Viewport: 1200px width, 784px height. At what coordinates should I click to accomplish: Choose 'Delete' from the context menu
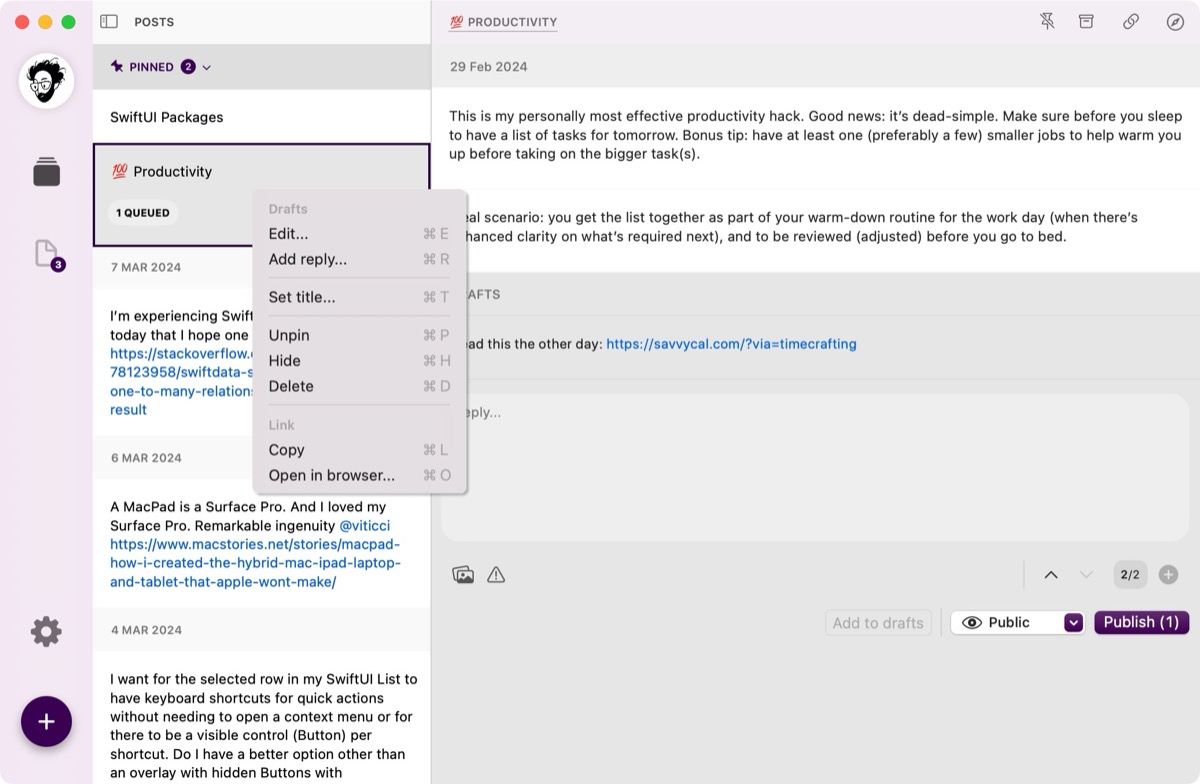(x=290, y=386)
